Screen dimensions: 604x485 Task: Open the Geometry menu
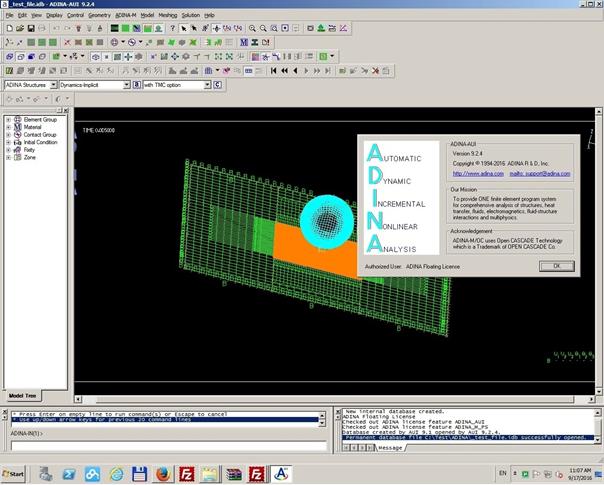pyautogui.click(x=99, y=15)
